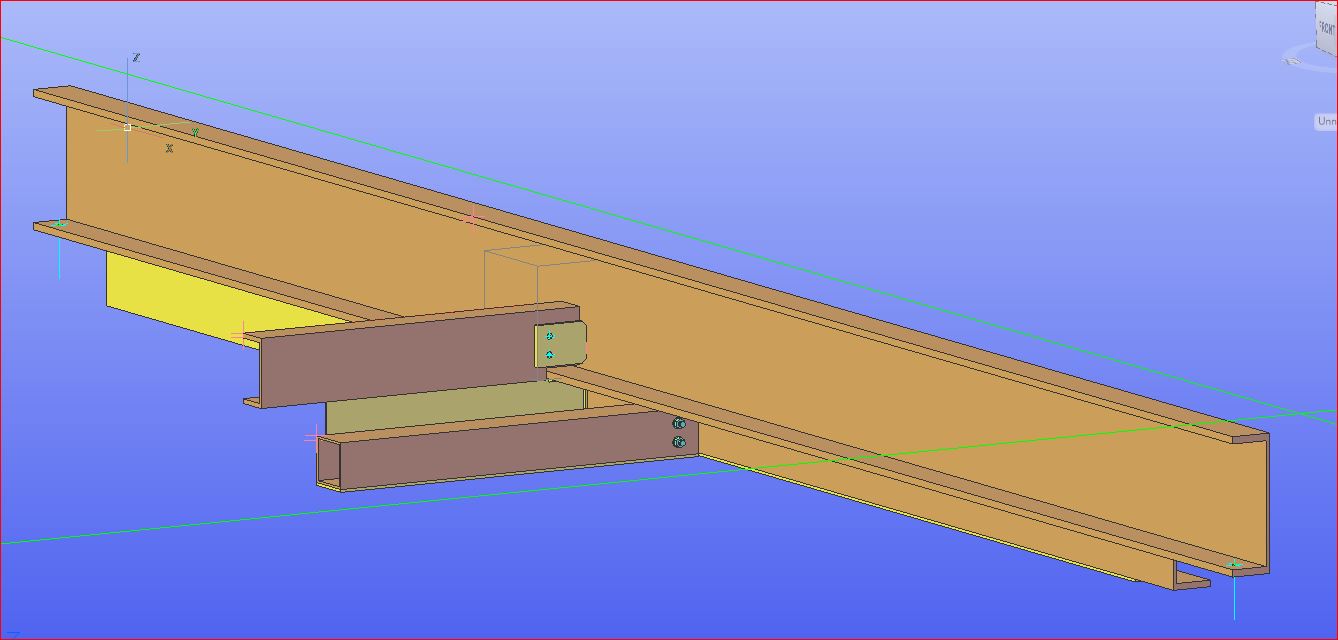Screen dimensions: 1338x640
Task: Click the green Y axis label
Action: click(195, 132)
